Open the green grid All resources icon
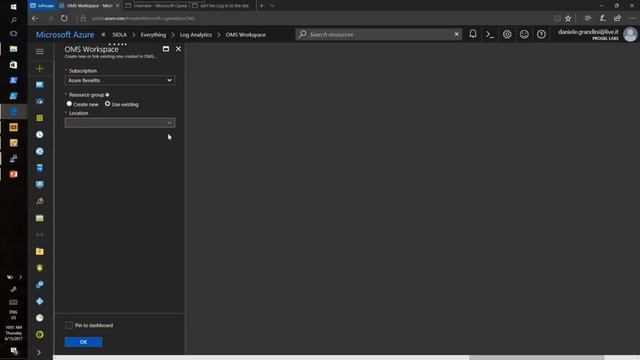The height and width of the screenshot is (360, 640). click(40, 118)
